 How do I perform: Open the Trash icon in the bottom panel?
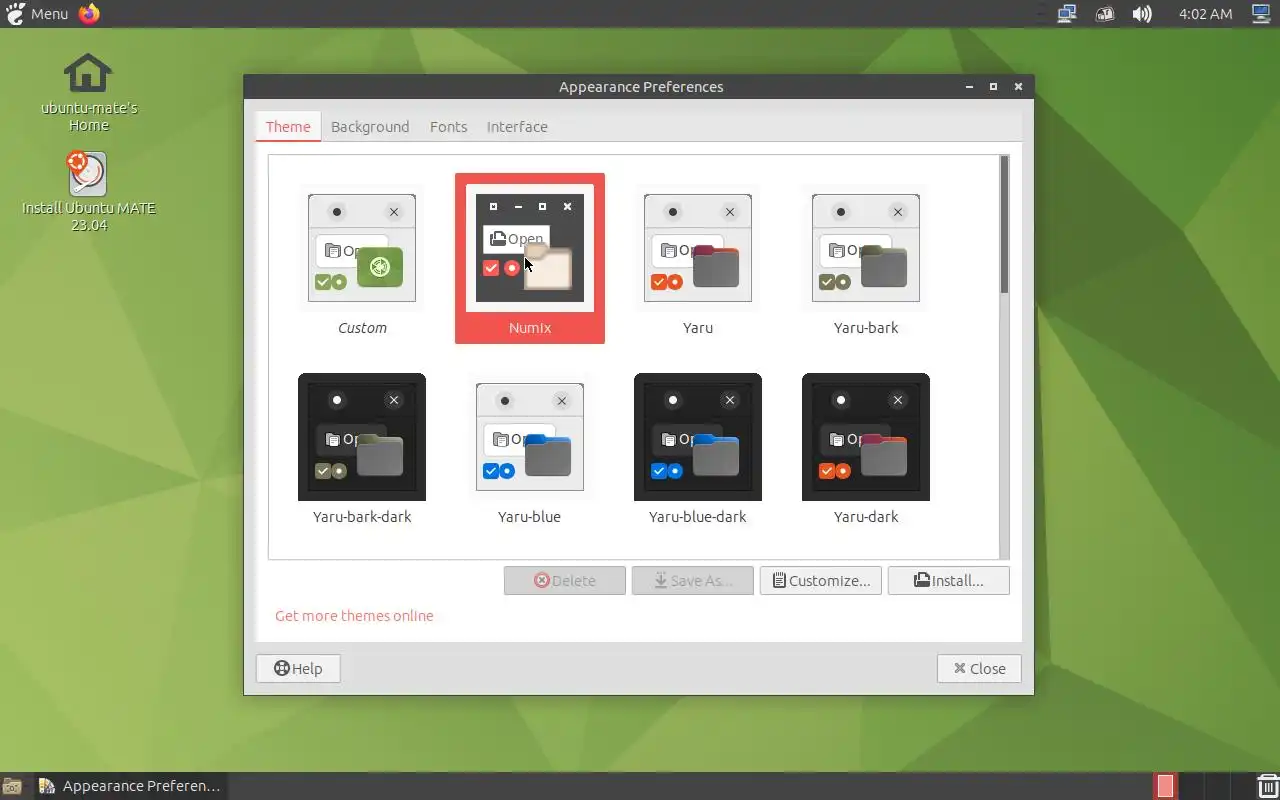pyautogui.click(x=1267, y=786)
